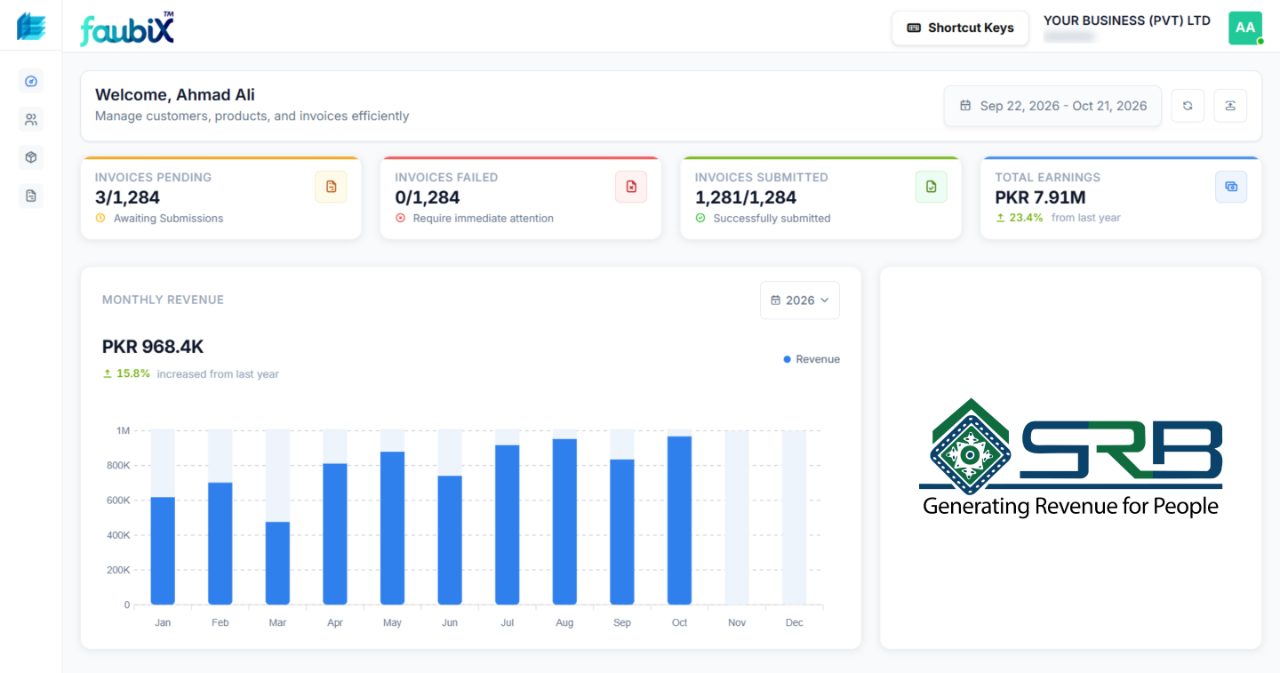Click the blue stacked-layers app logo
This screenshot has height=673, width=1280.
click(x=31, y=27)
